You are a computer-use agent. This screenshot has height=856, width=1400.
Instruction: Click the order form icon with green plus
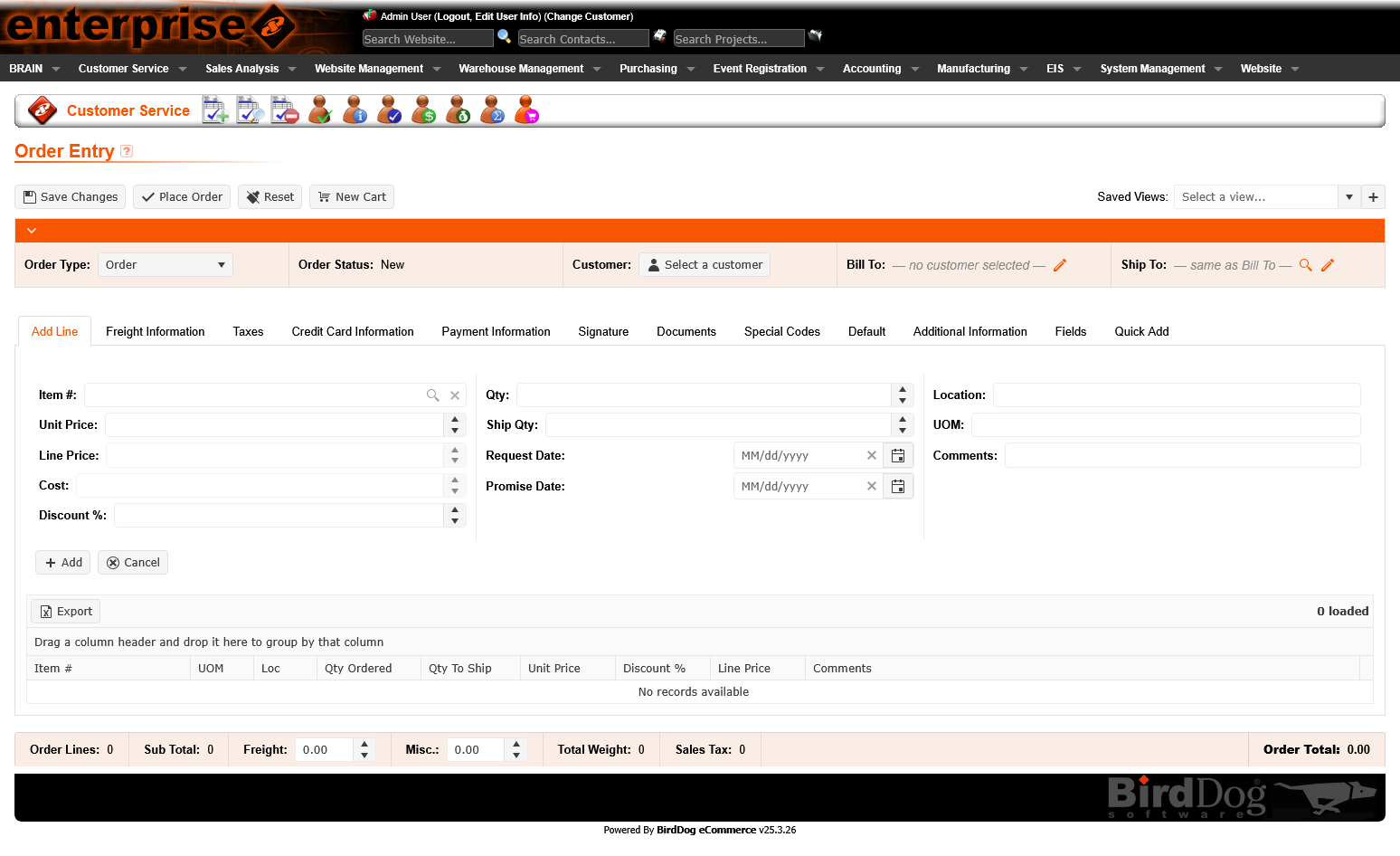215,110
